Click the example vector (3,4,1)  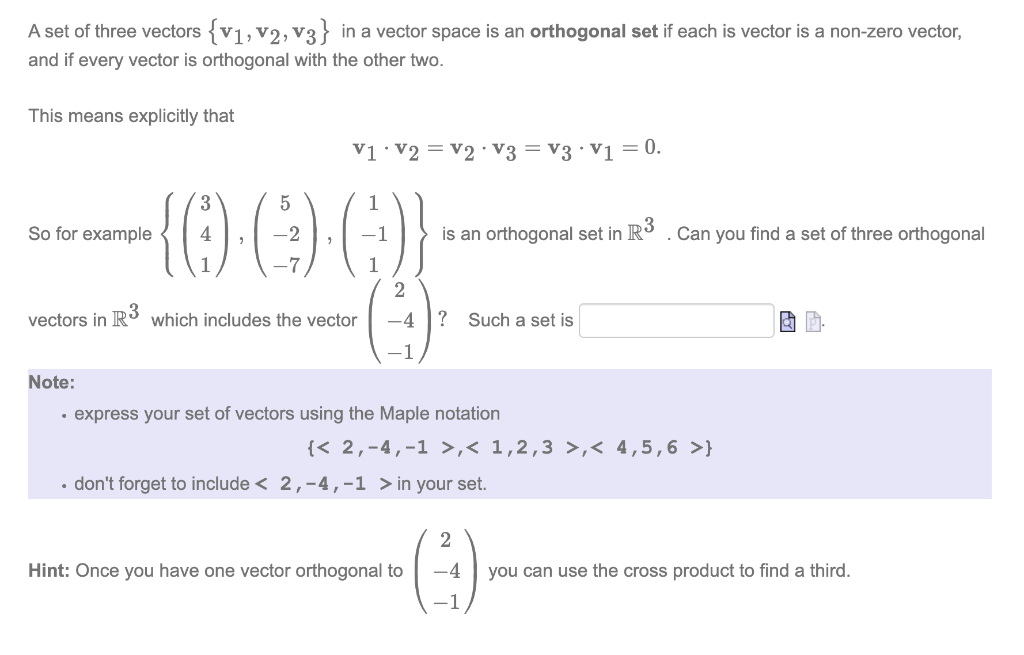pos(204,233)
